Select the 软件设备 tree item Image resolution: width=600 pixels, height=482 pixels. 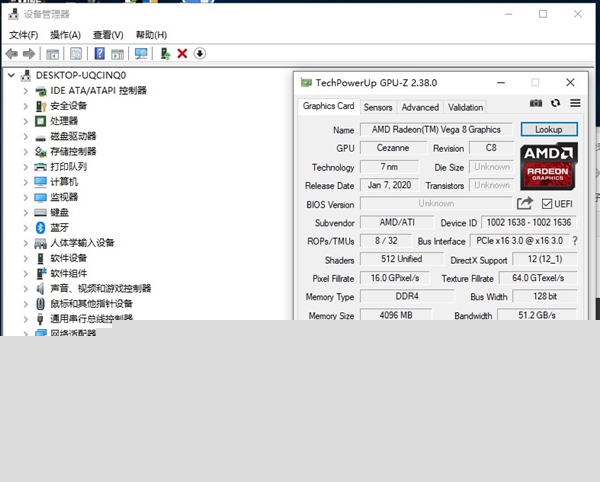(68, 258)
